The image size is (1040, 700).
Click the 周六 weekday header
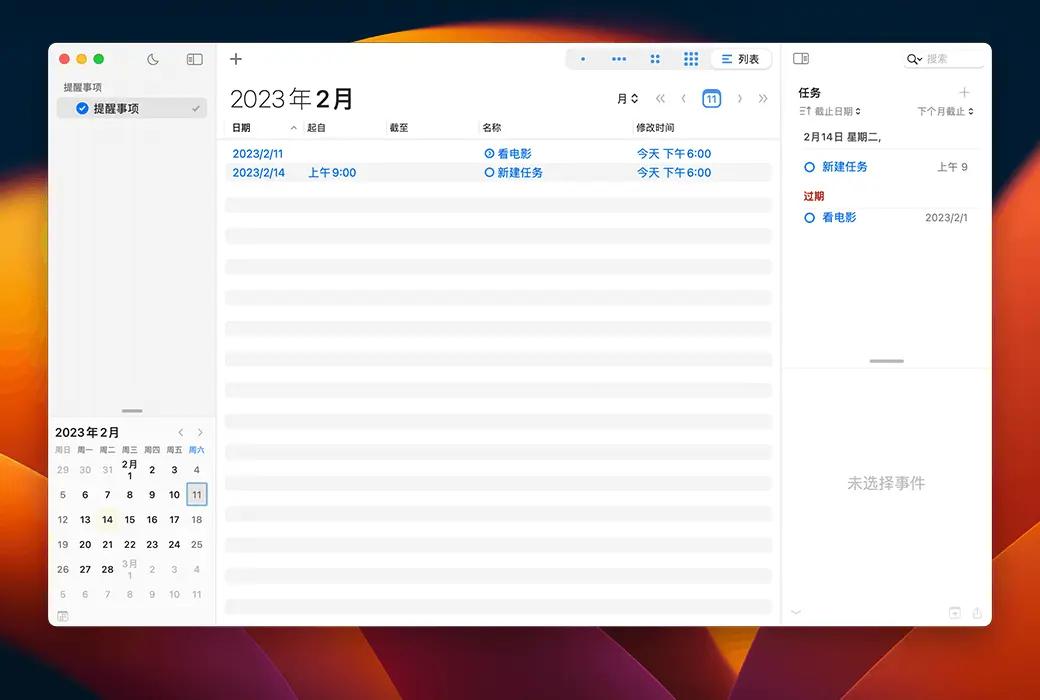[x=196, y=450]
